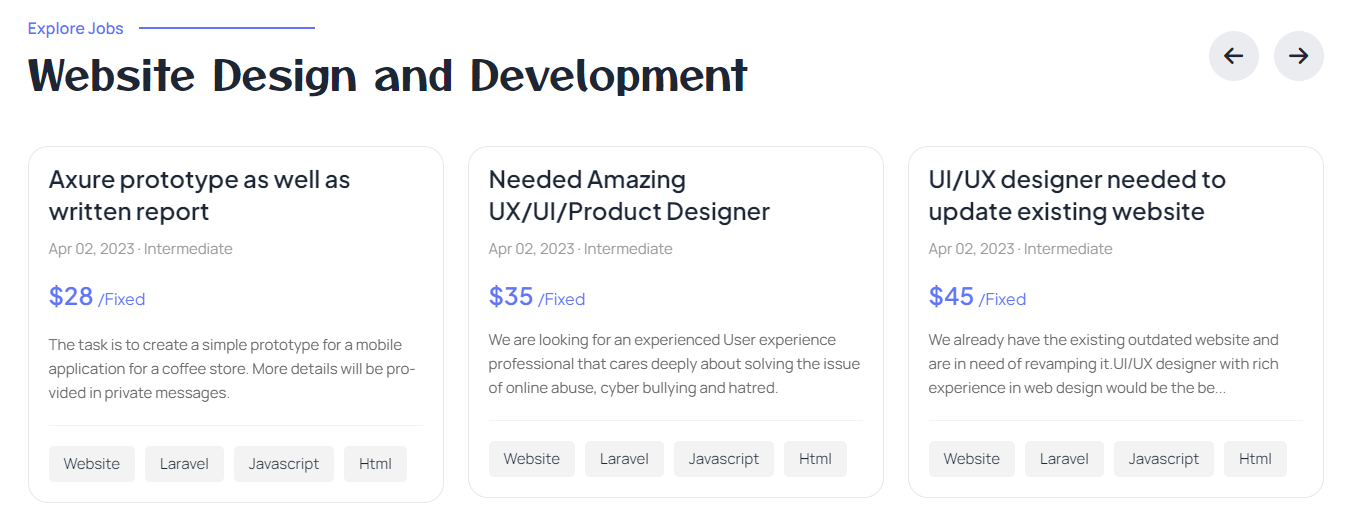This screenshot has width=1366, height=527.
Task: Choose Html tag on the $45 job card
Action: [1255, 459]
